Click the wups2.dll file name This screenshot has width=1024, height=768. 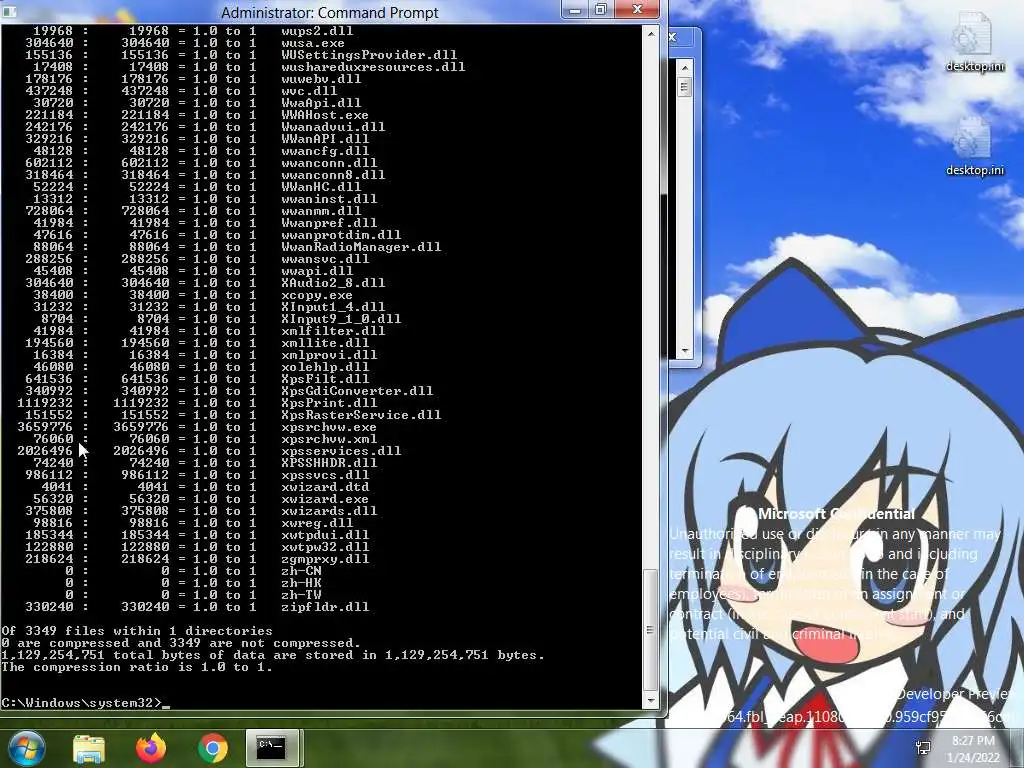(317, 31)
